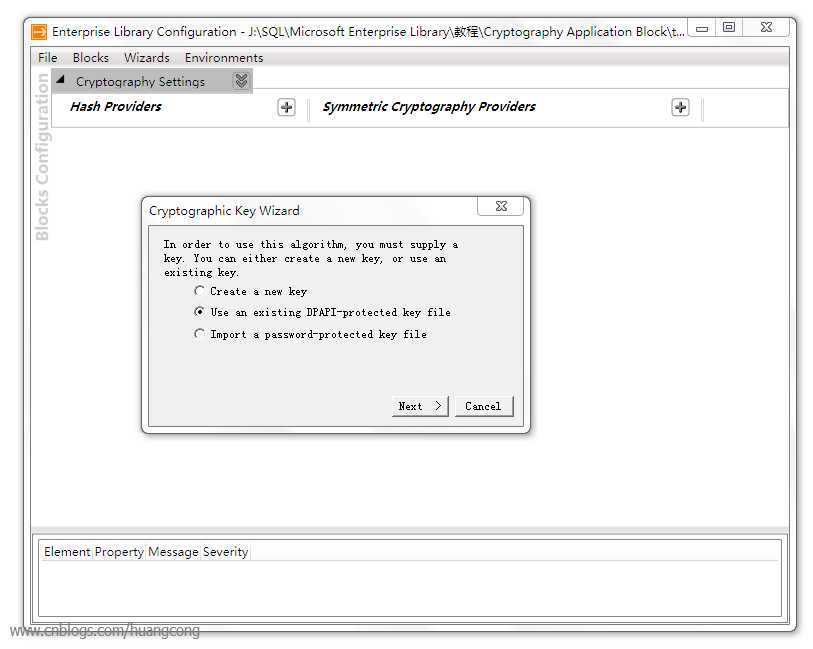The image size is (813, 649).
Task: Add a new Symmetric Cryptography Provider
Action: [x=680, y=107]
